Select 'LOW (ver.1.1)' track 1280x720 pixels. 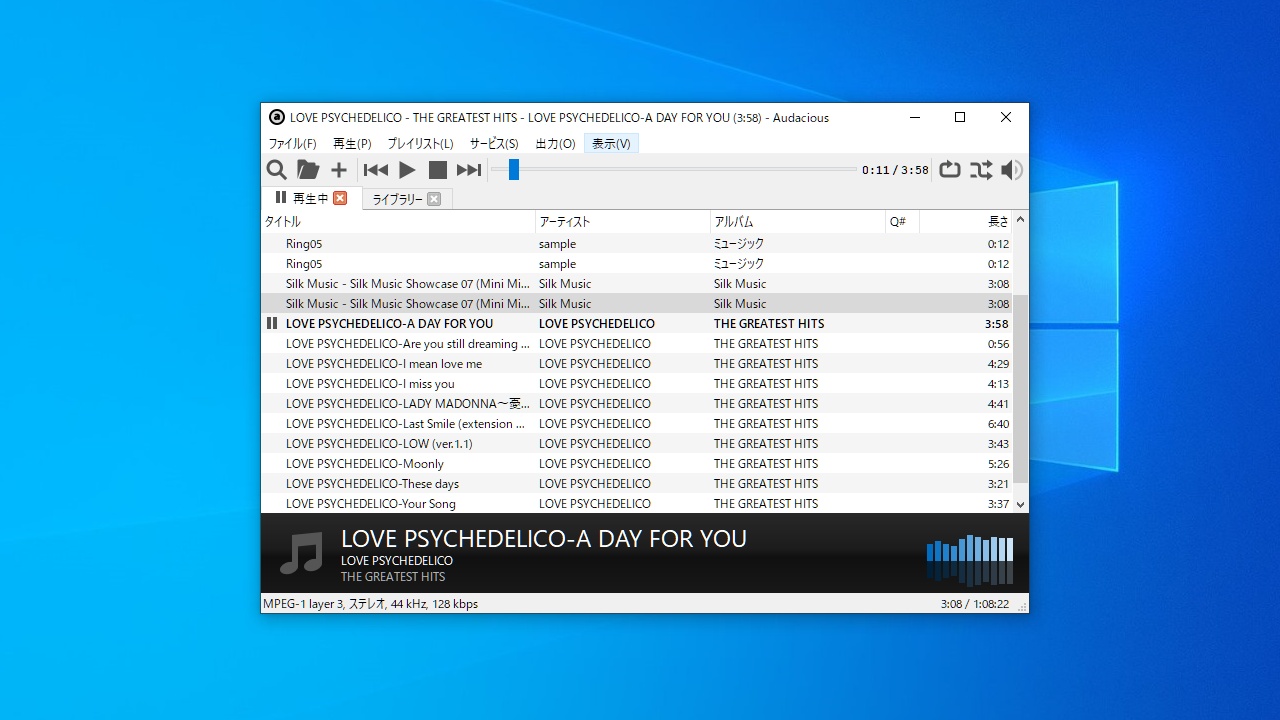[x=637, y=444]
